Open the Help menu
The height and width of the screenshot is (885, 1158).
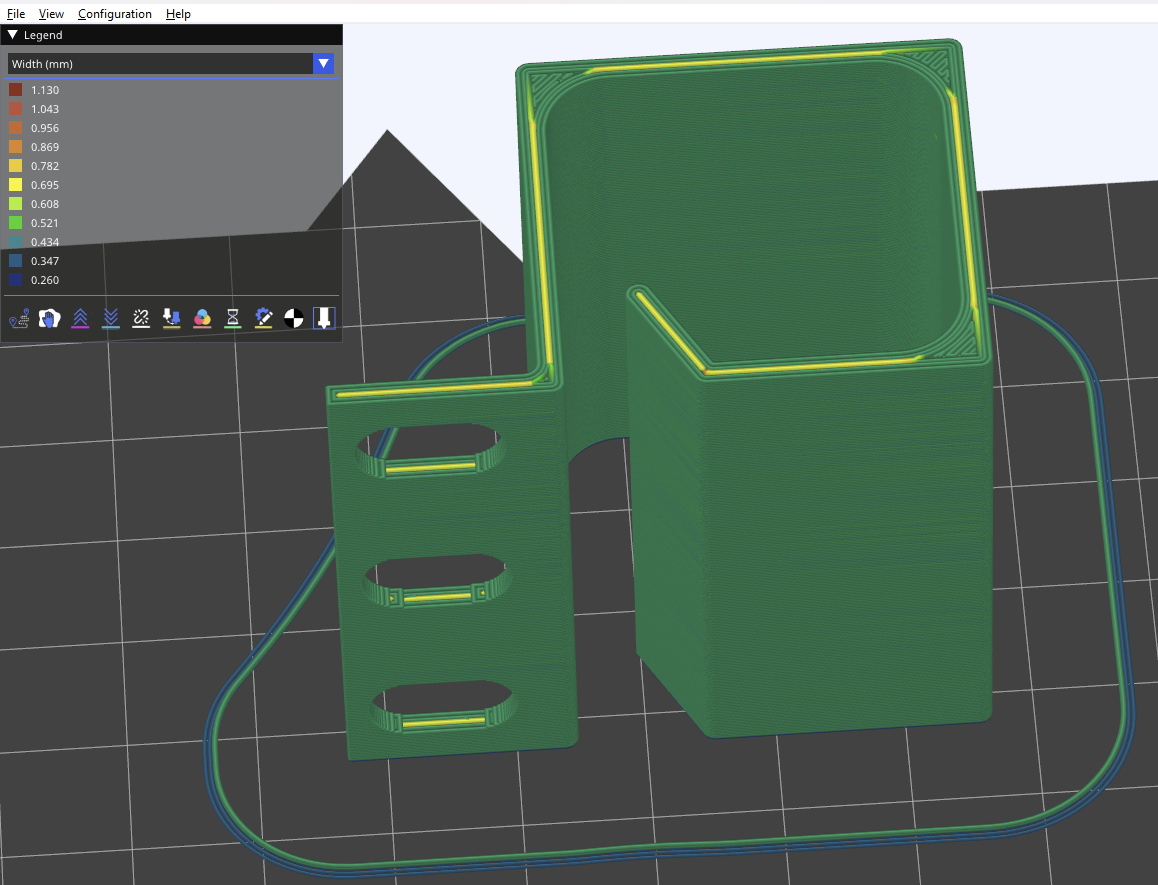[x=178, y=14]
